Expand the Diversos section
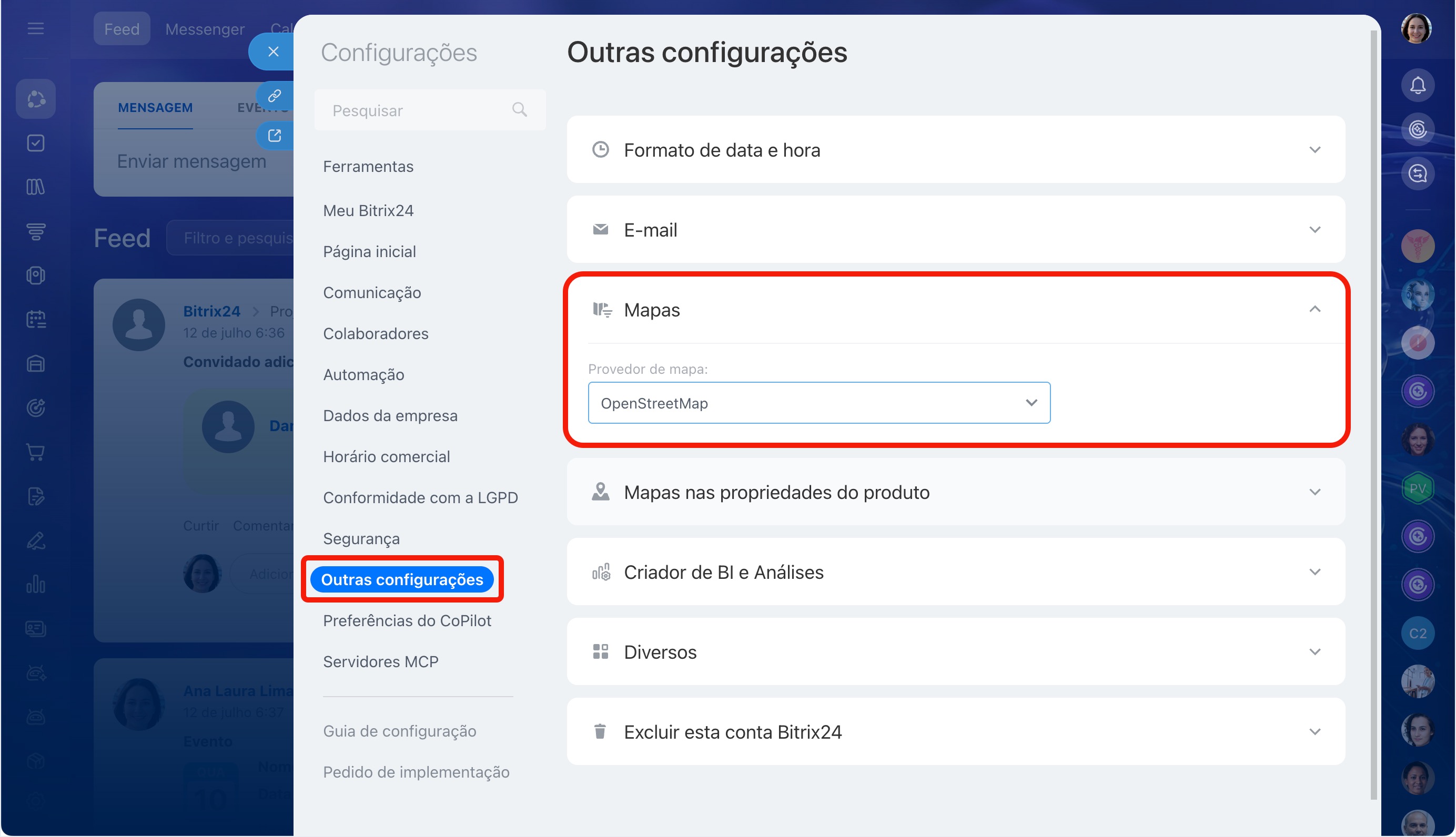The width and height of the screenshot is (1456, 837). coord(955,652)
